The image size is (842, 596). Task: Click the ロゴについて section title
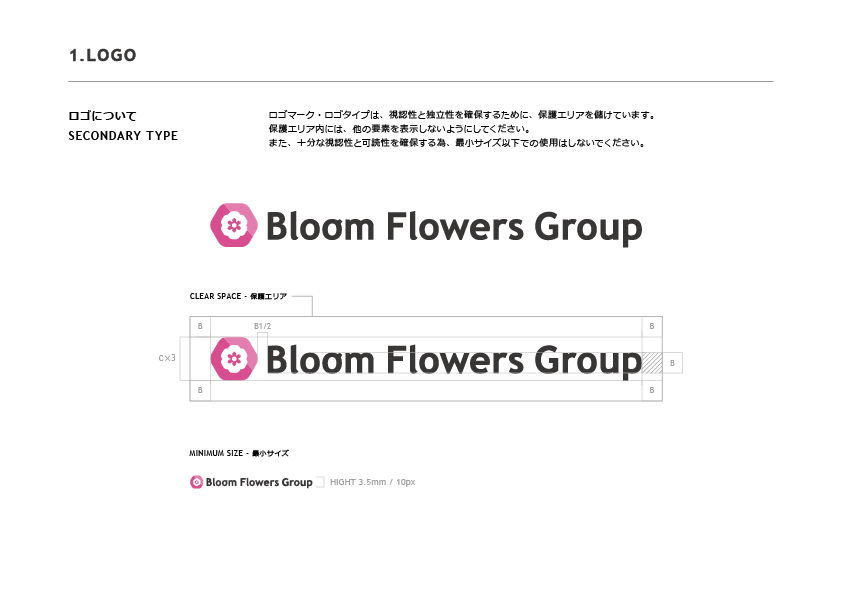[x=102, y=116]
